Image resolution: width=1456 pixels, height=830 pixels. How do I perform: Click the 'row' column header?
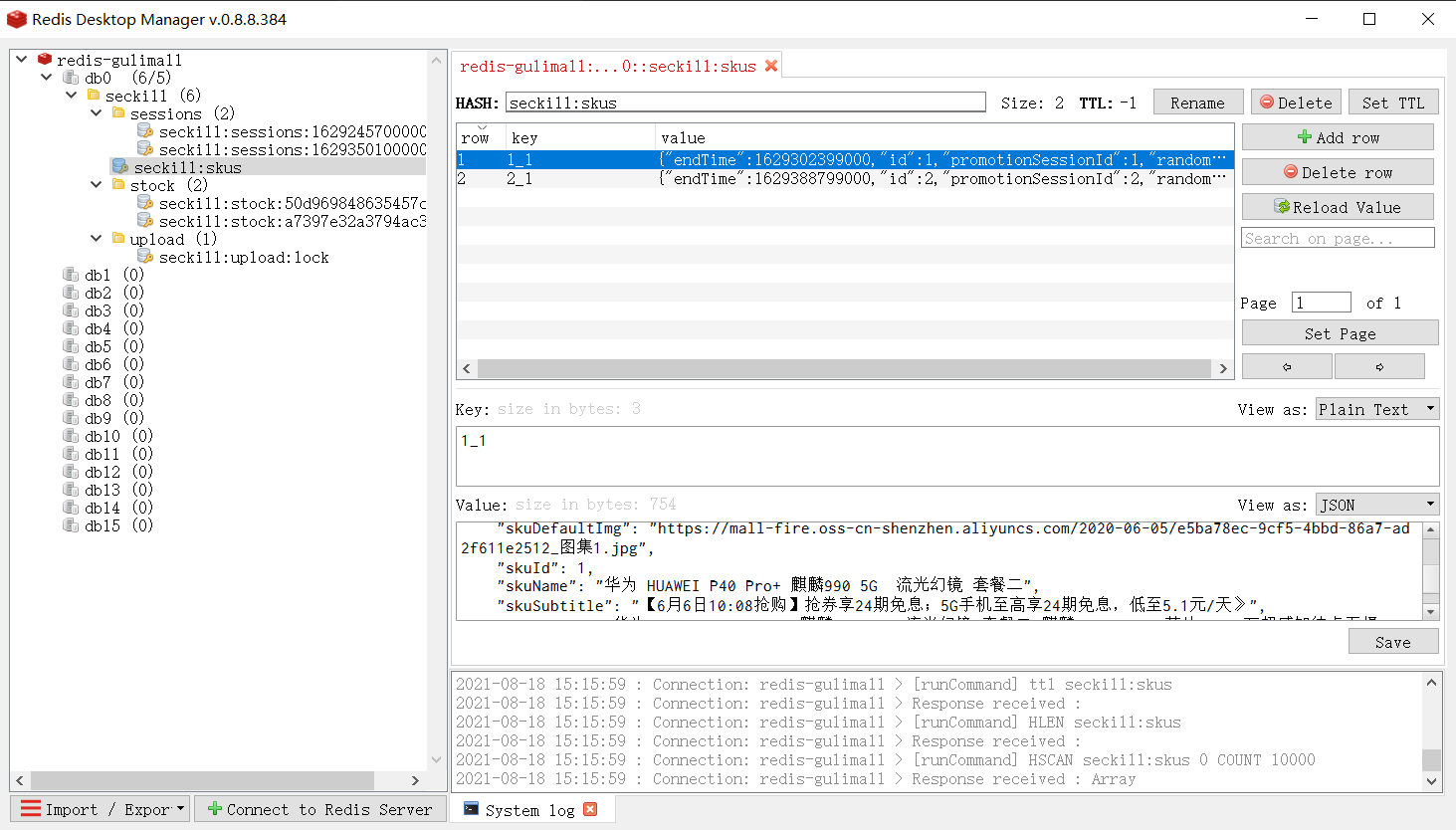[x=481, y=137]
